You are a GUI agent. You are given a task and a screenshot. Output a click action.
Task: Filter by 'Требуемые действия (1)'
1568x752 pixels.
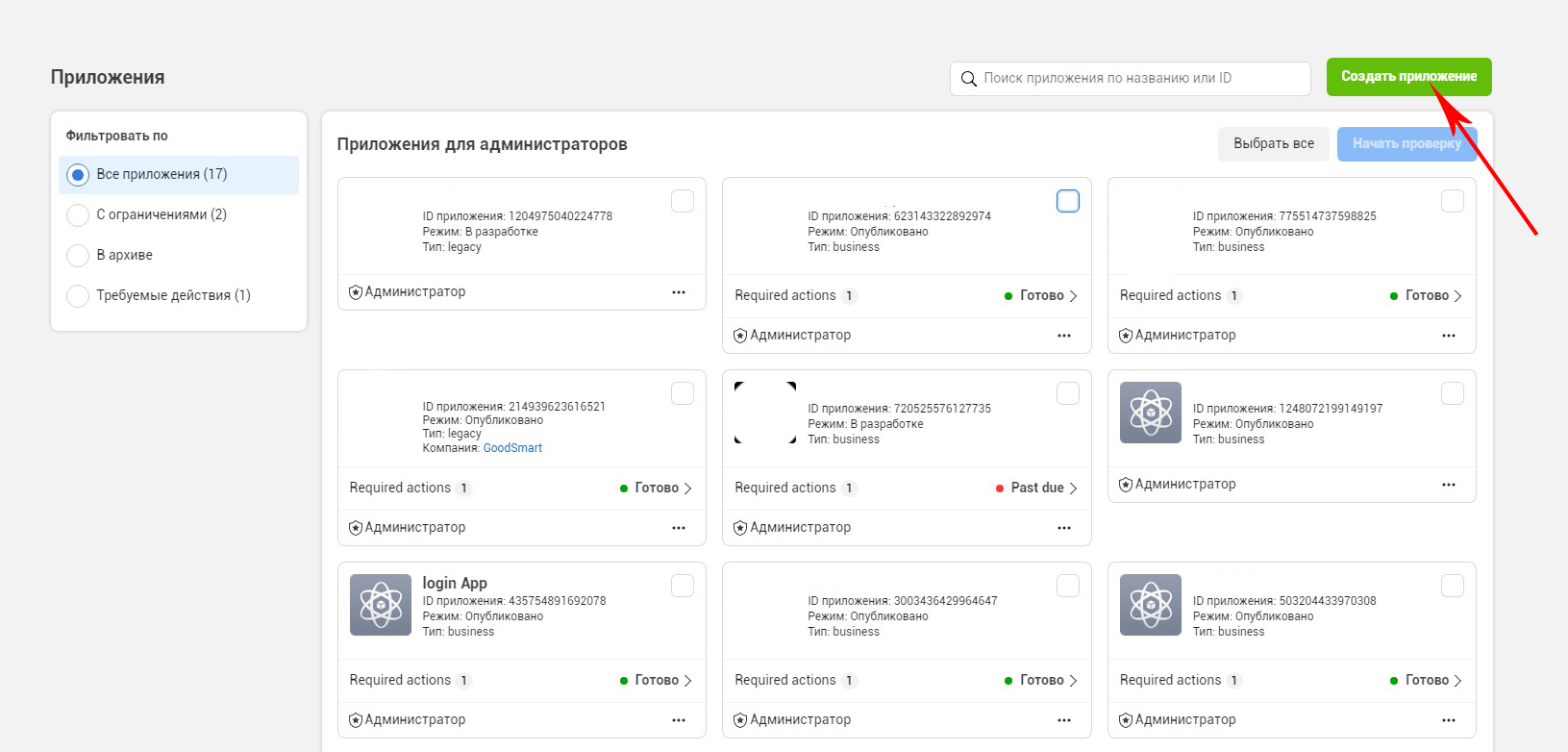pos(179,296)
